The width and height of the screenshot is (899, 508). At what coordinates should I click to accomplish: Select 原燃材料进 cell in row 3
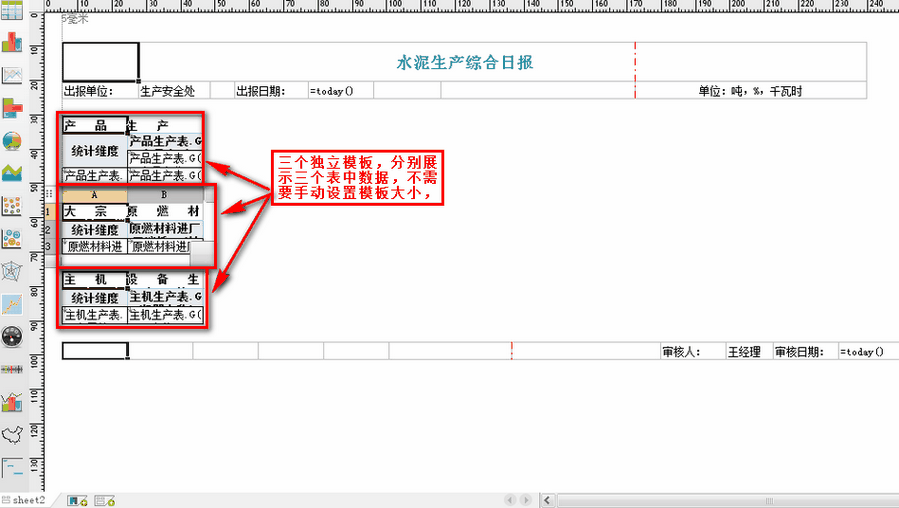(95, 247)
